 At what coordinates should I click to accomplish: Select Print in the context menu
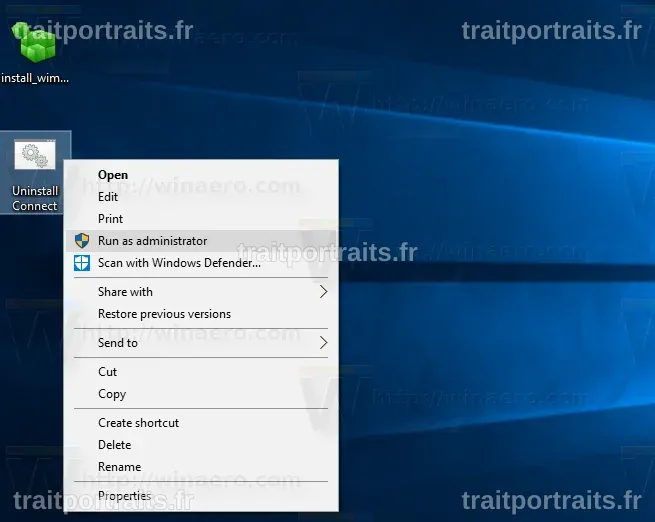tap(202, 219)
